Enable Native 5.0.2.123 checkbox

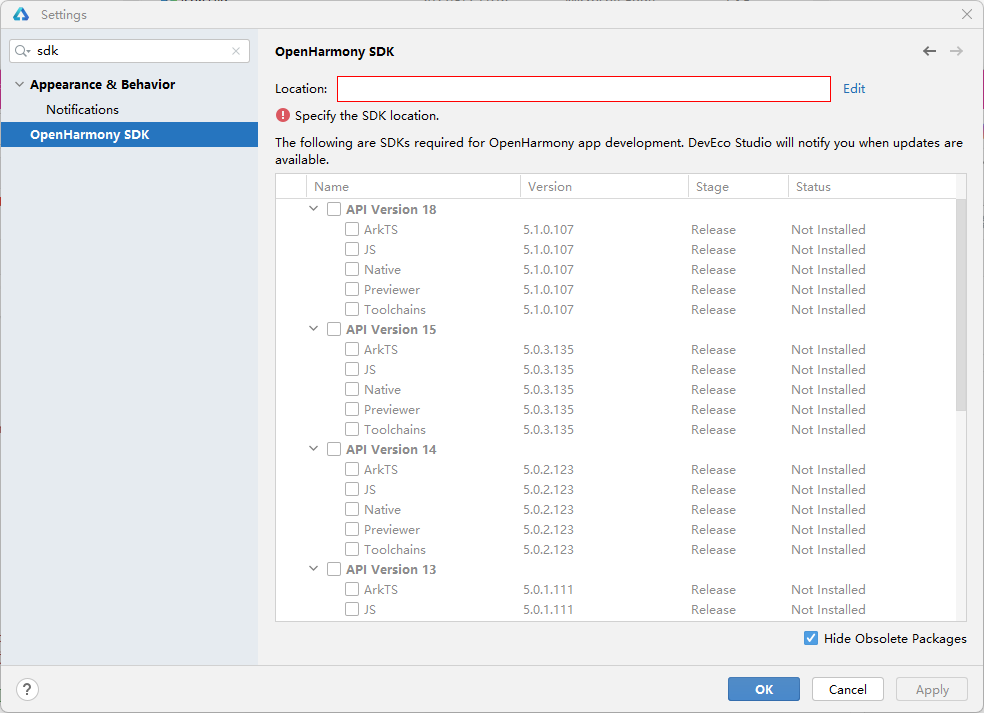(352, 509)
